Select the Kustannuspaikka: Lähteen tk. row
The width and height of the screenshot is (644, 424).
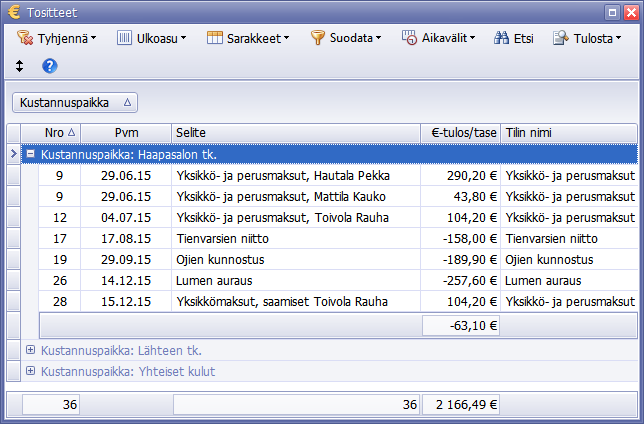point(329,350)
